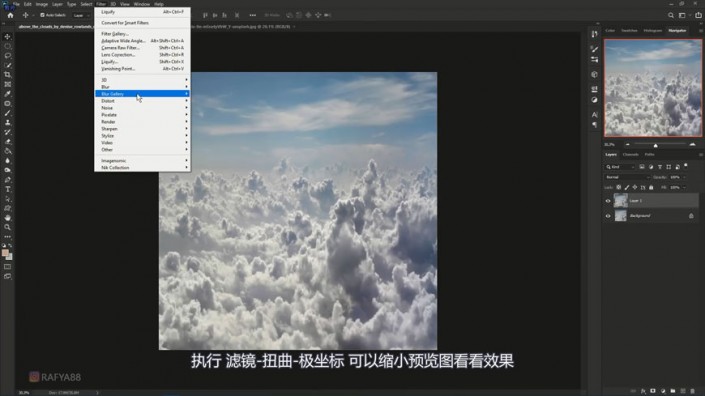Image resolution: width=705 pixels, height=396 pixels.
Task: Hide Layer 1 with its eye icon
Action: [x=608, y=201]
